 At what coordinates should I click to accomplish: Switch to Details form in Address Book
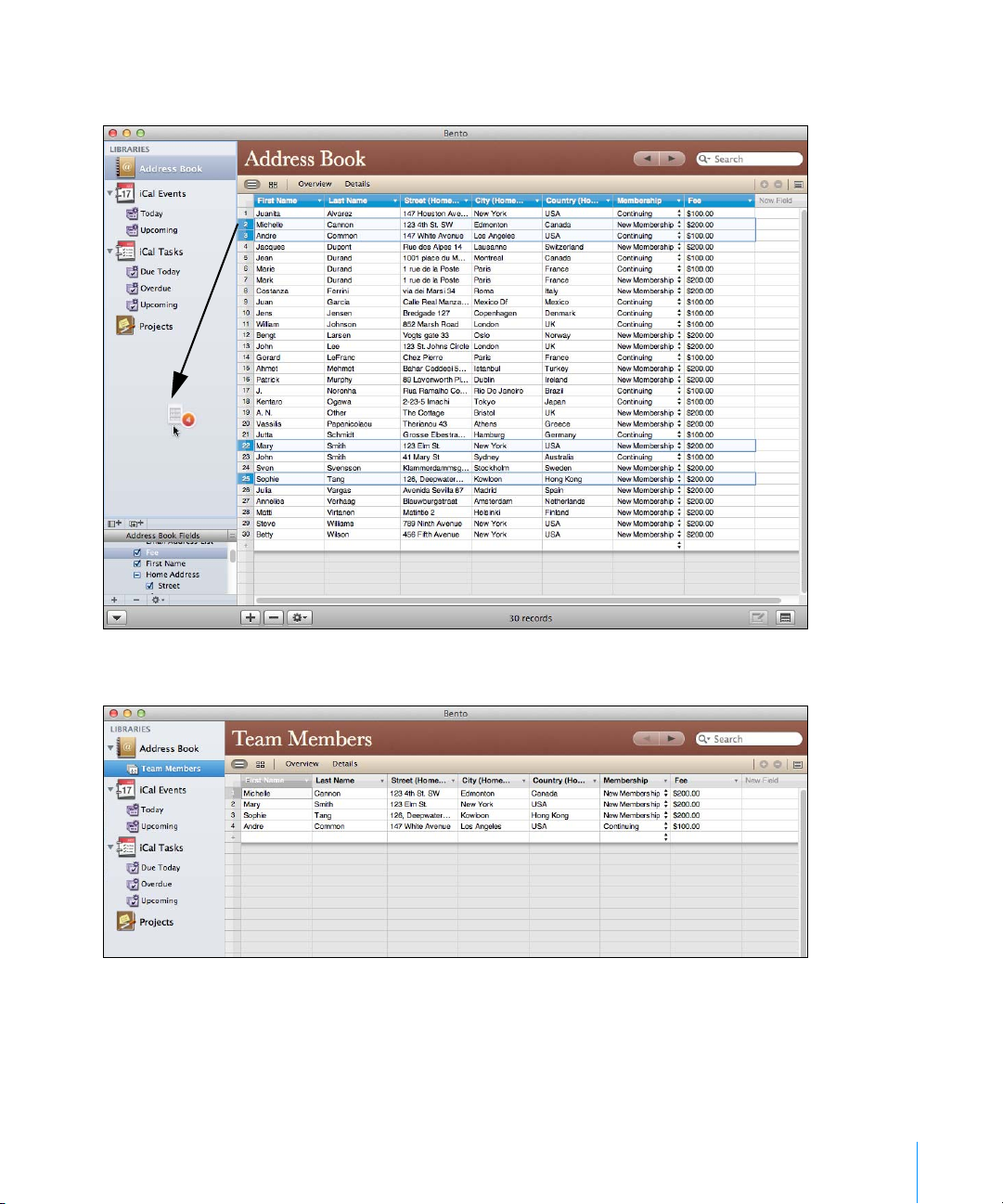coord(357,184)
